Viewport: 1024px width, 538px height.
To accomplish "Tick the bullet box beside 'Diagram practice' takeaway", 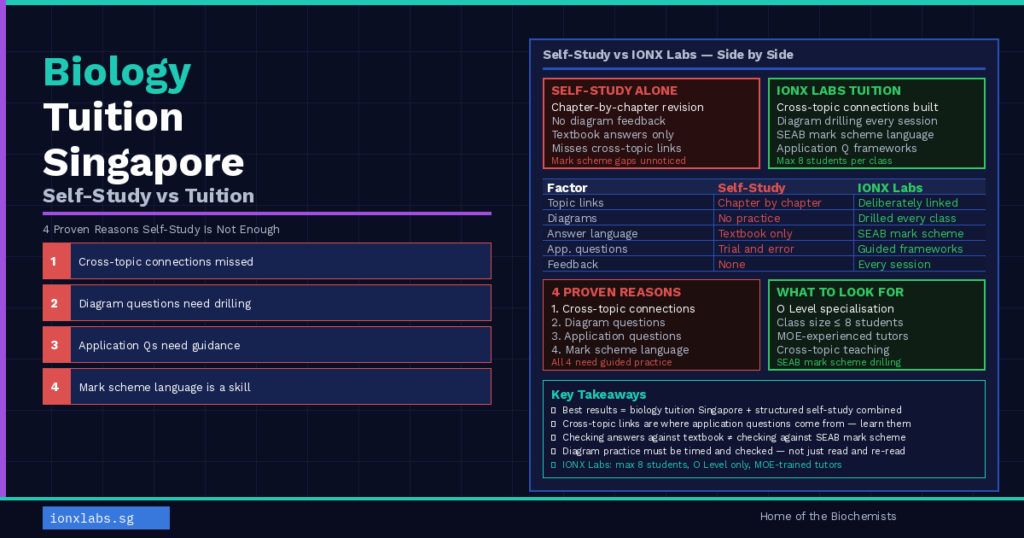I will [x=554, y=451].
